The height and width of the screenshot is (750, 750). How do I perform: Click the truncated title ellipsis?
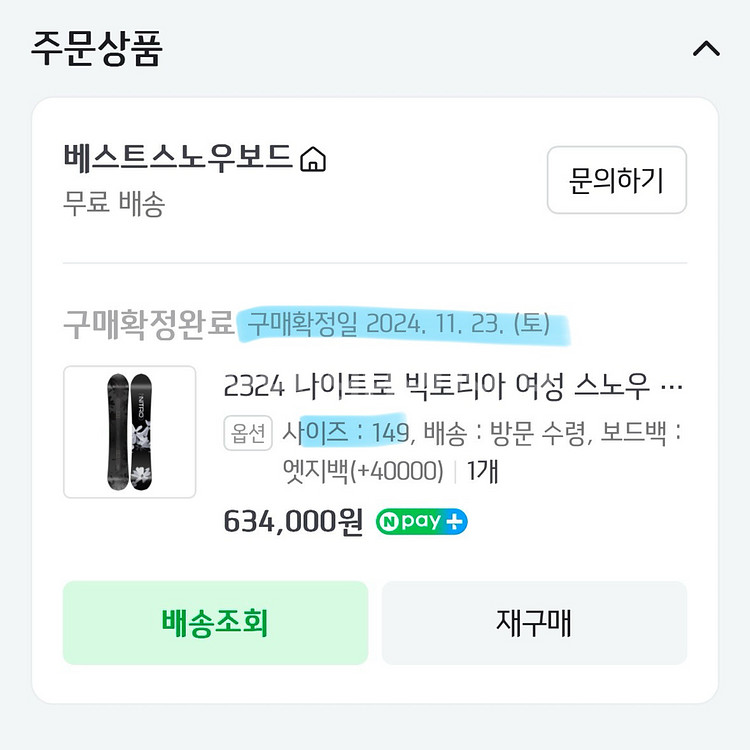tap(673, 386)
